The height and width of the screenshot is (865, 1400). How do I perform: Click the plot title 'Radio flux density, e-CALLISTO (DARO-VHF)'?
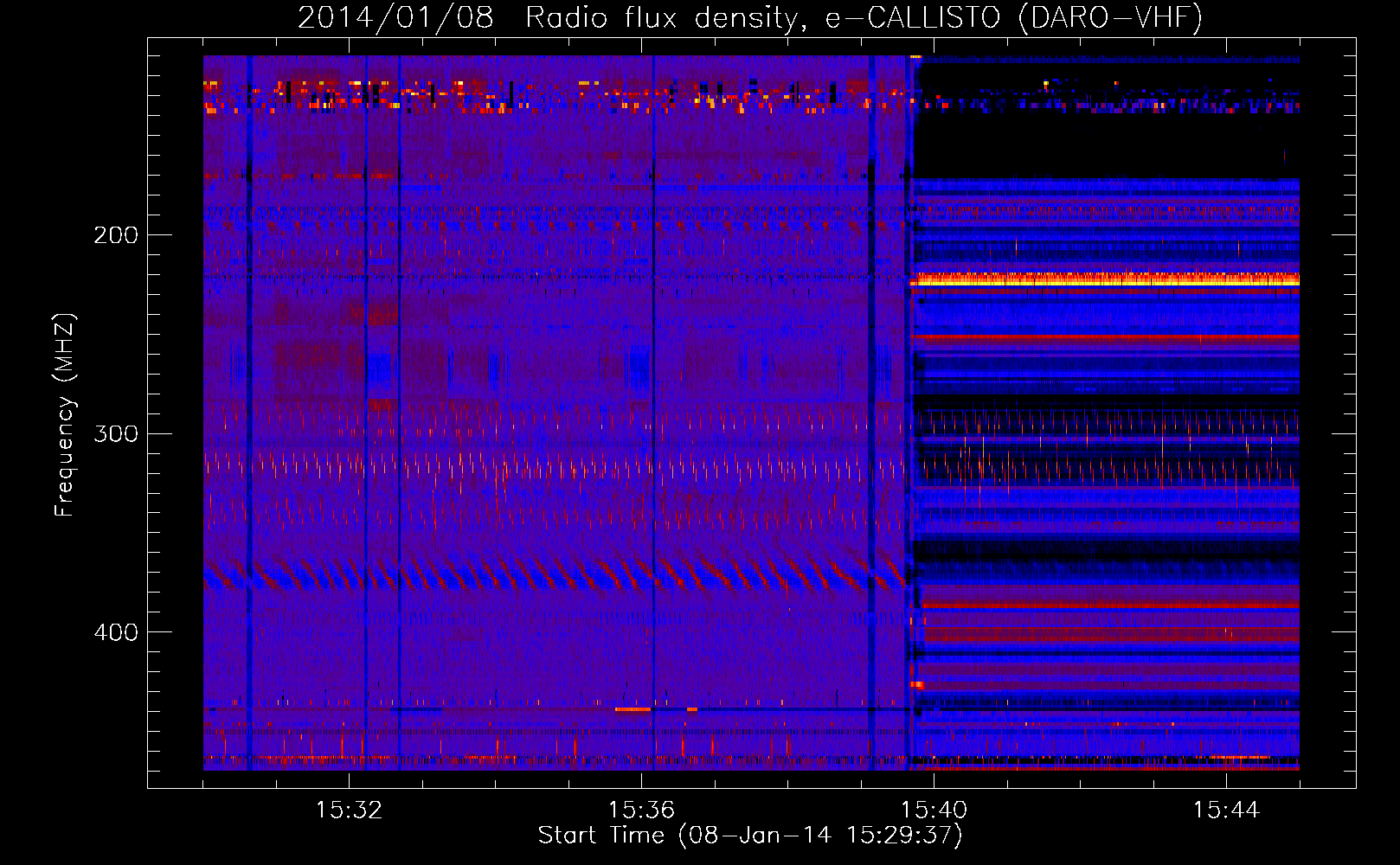tap(864, 18)
